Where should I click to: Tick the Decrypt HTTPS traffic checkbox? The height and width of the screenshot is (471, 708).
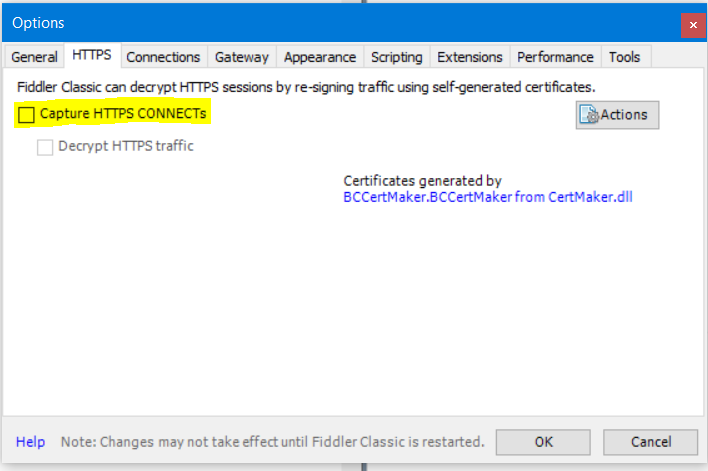45,147
